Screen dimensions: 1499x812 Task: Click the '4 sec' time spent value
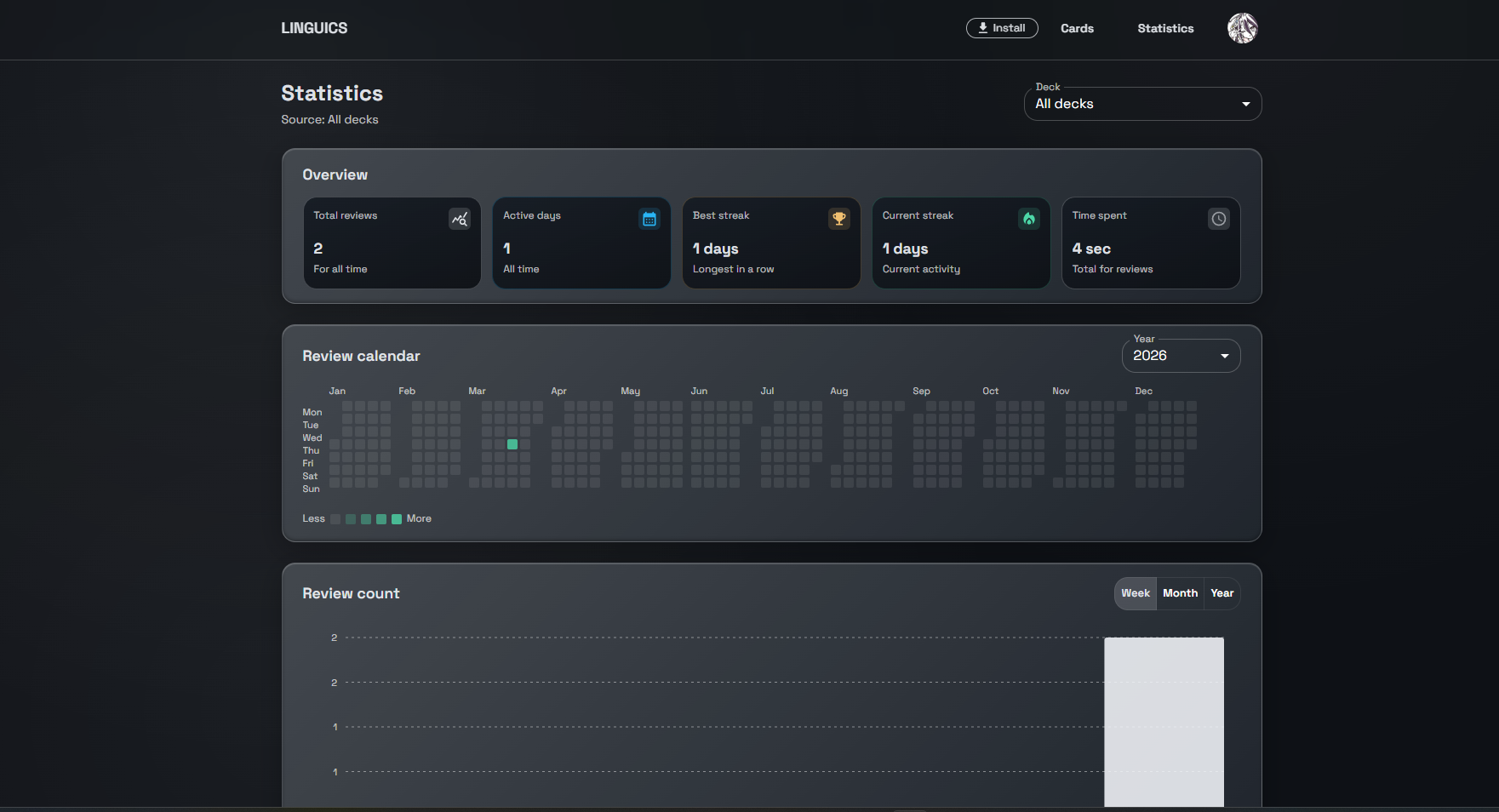point(1091,249)
